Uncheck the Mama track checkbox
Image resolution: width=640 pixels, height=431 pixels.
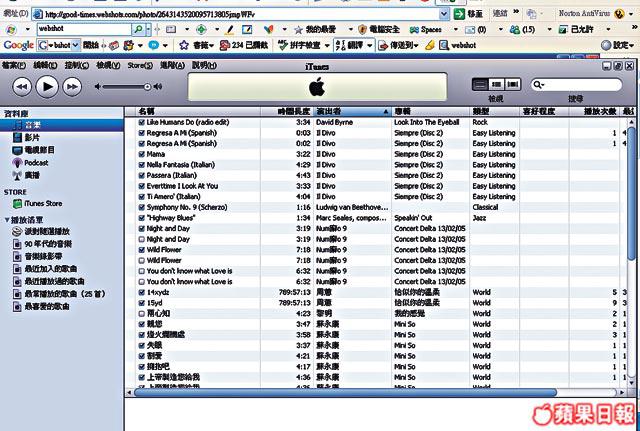pos(142,154)
